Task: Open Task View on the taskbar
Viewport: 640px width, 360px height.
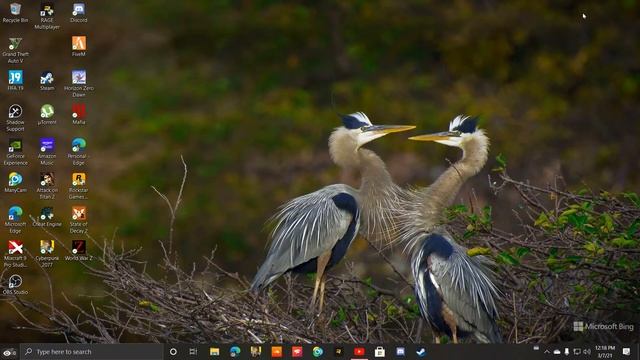Action: (193, 352)
